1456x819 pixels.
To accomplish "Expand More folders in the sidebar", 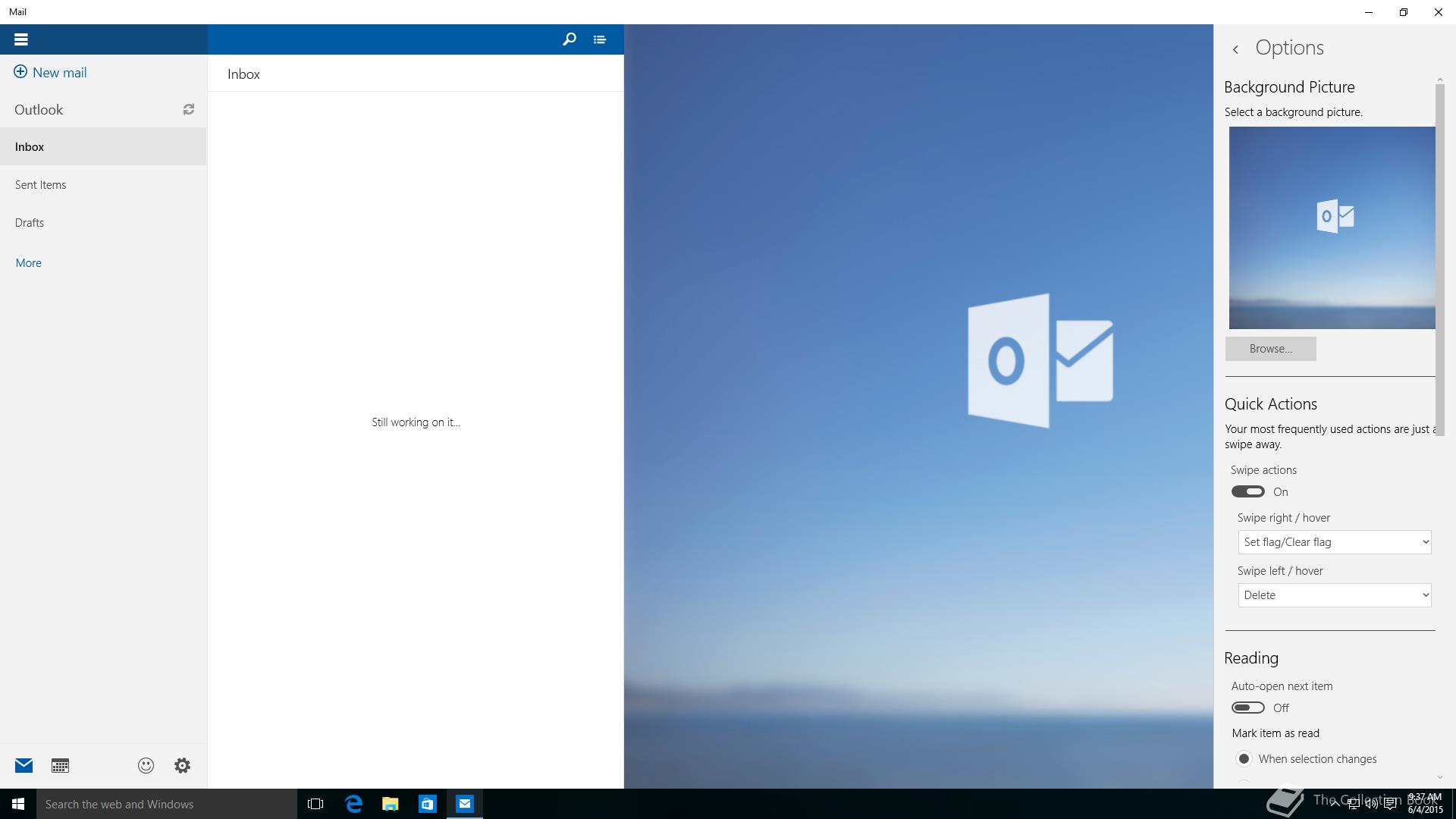I will [x=29, y=263].
